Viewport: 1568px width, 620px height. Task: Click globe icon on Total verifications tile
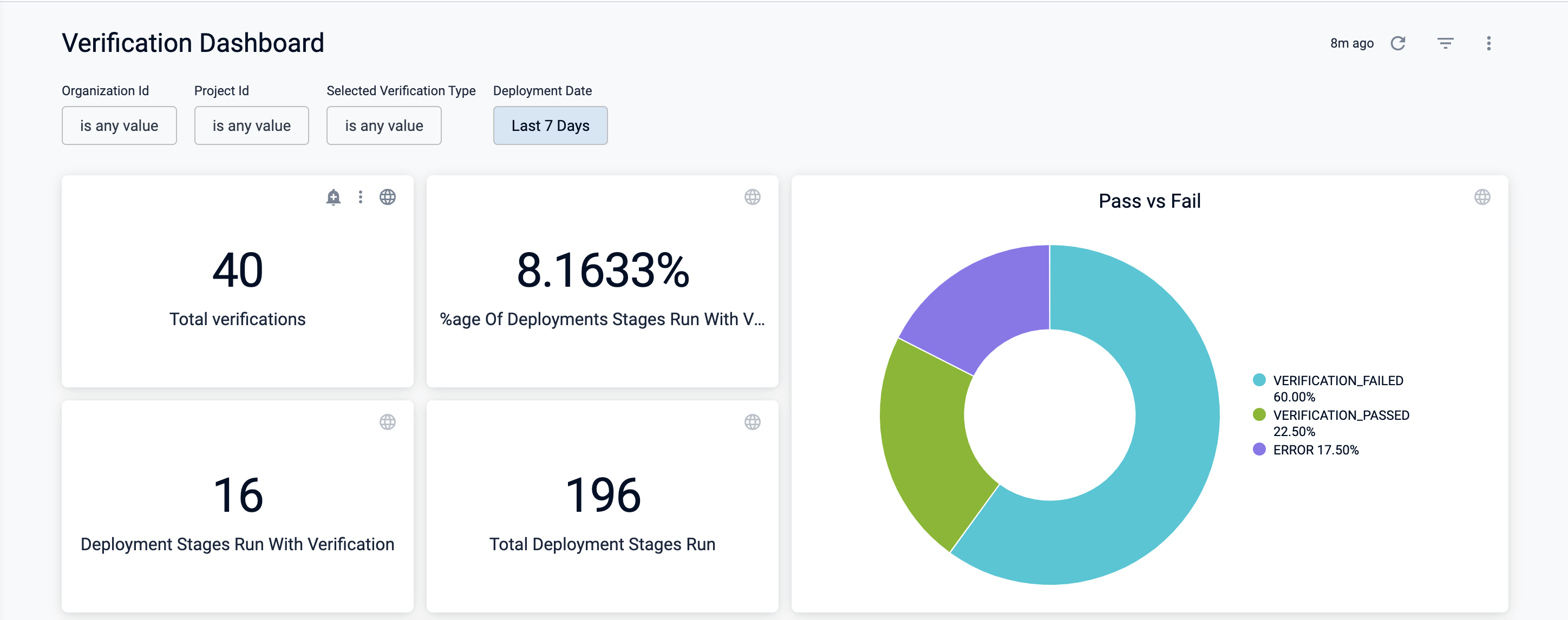(387, 197)
